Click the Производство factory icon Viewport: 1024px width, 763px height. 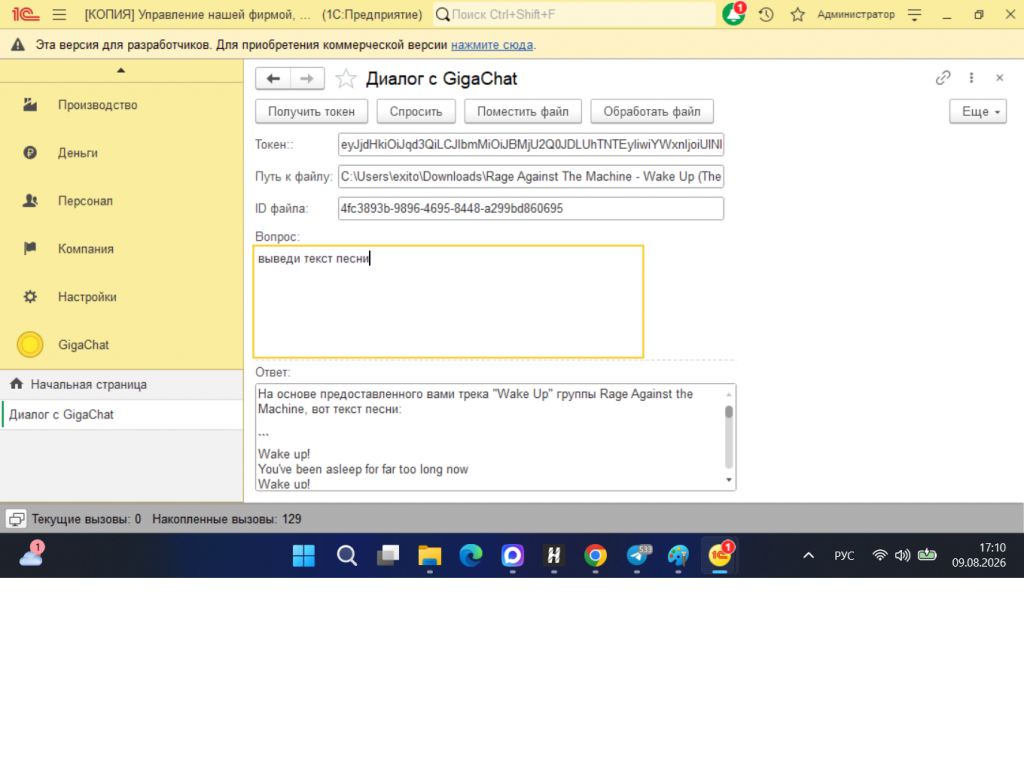[30, 105]
